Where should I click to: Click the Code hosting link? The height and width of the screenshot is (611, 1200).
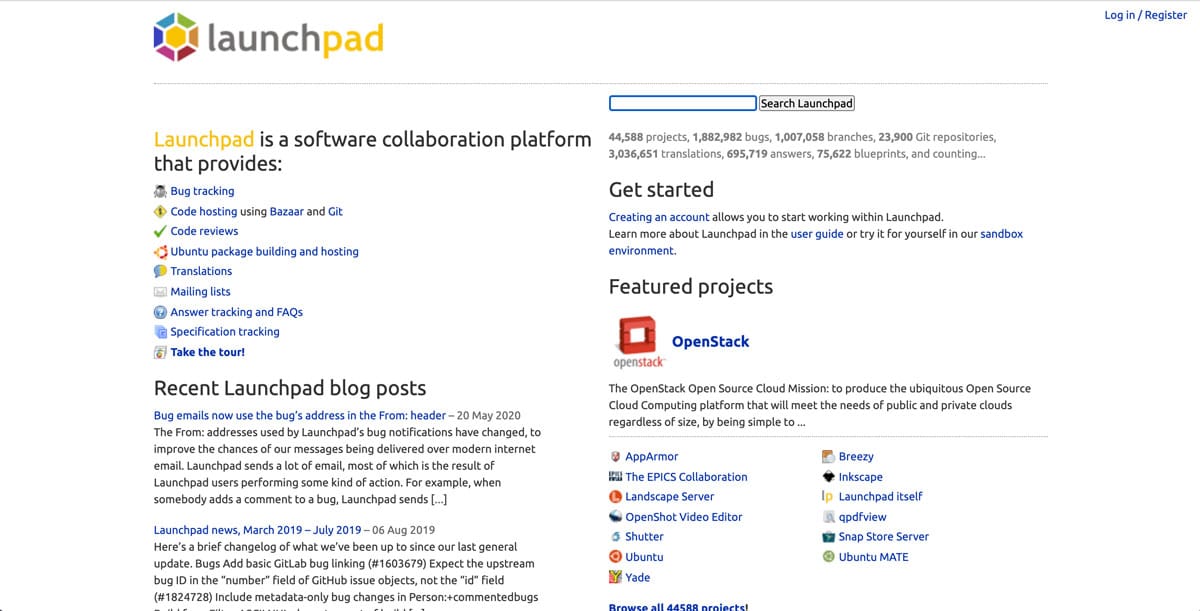tap(204, 211)
